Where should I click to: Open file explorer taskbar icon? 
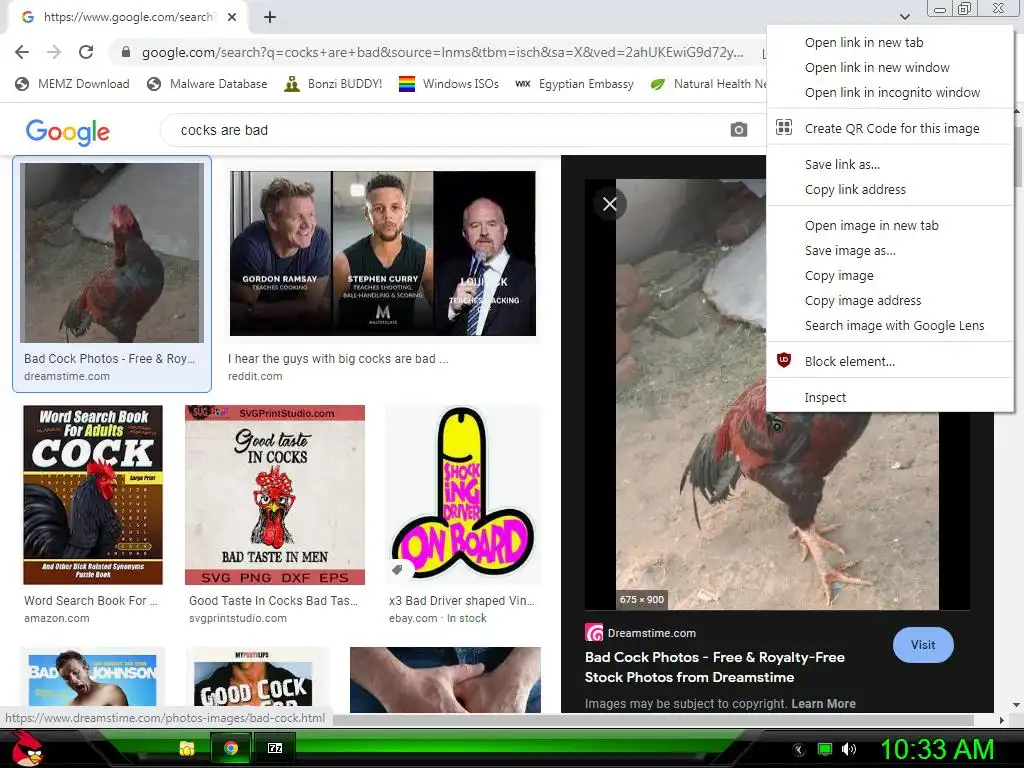click(x=186, y=748)
